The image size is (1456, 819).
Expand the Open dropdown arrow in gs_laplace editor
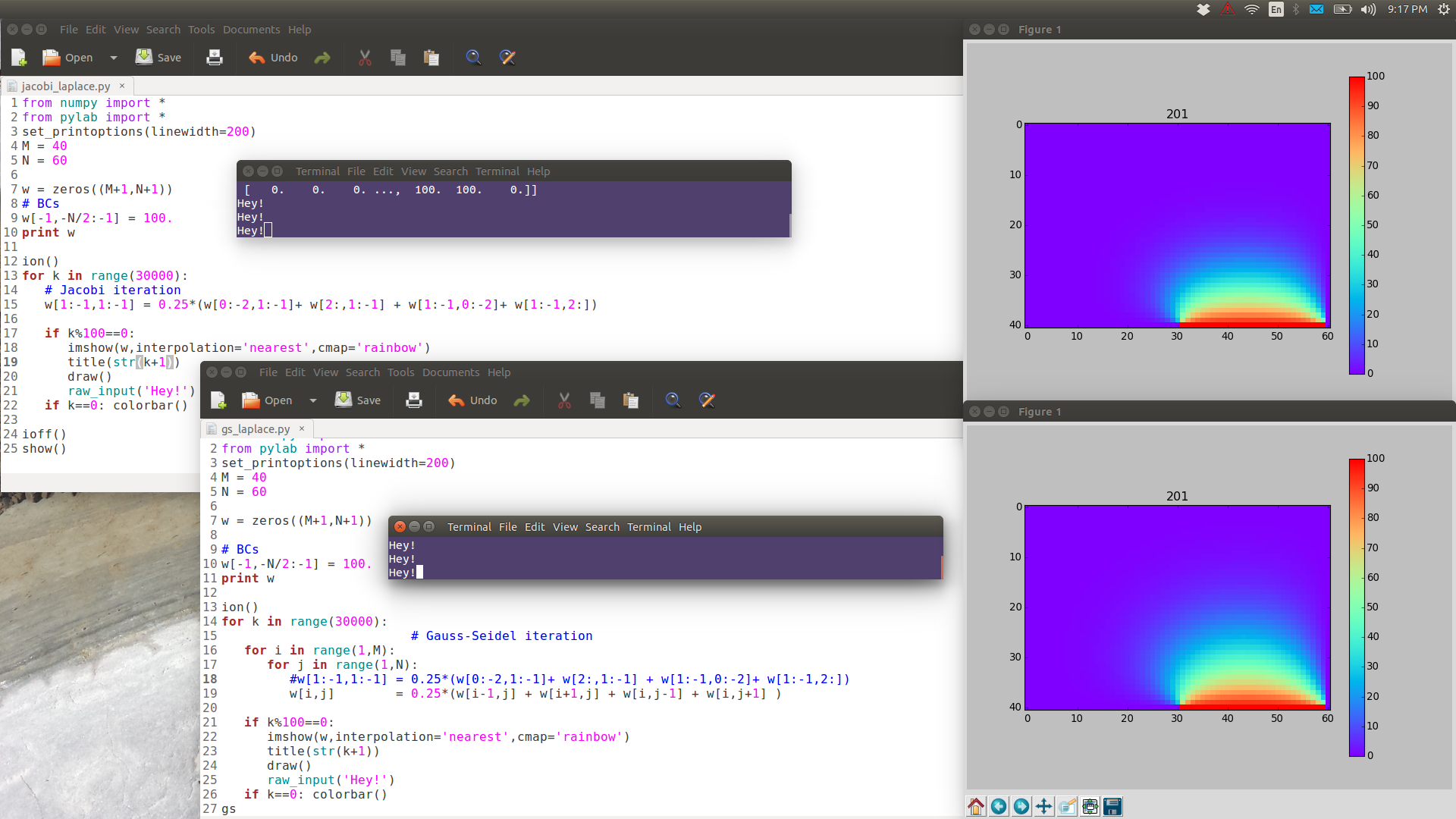tap(313, 400)
